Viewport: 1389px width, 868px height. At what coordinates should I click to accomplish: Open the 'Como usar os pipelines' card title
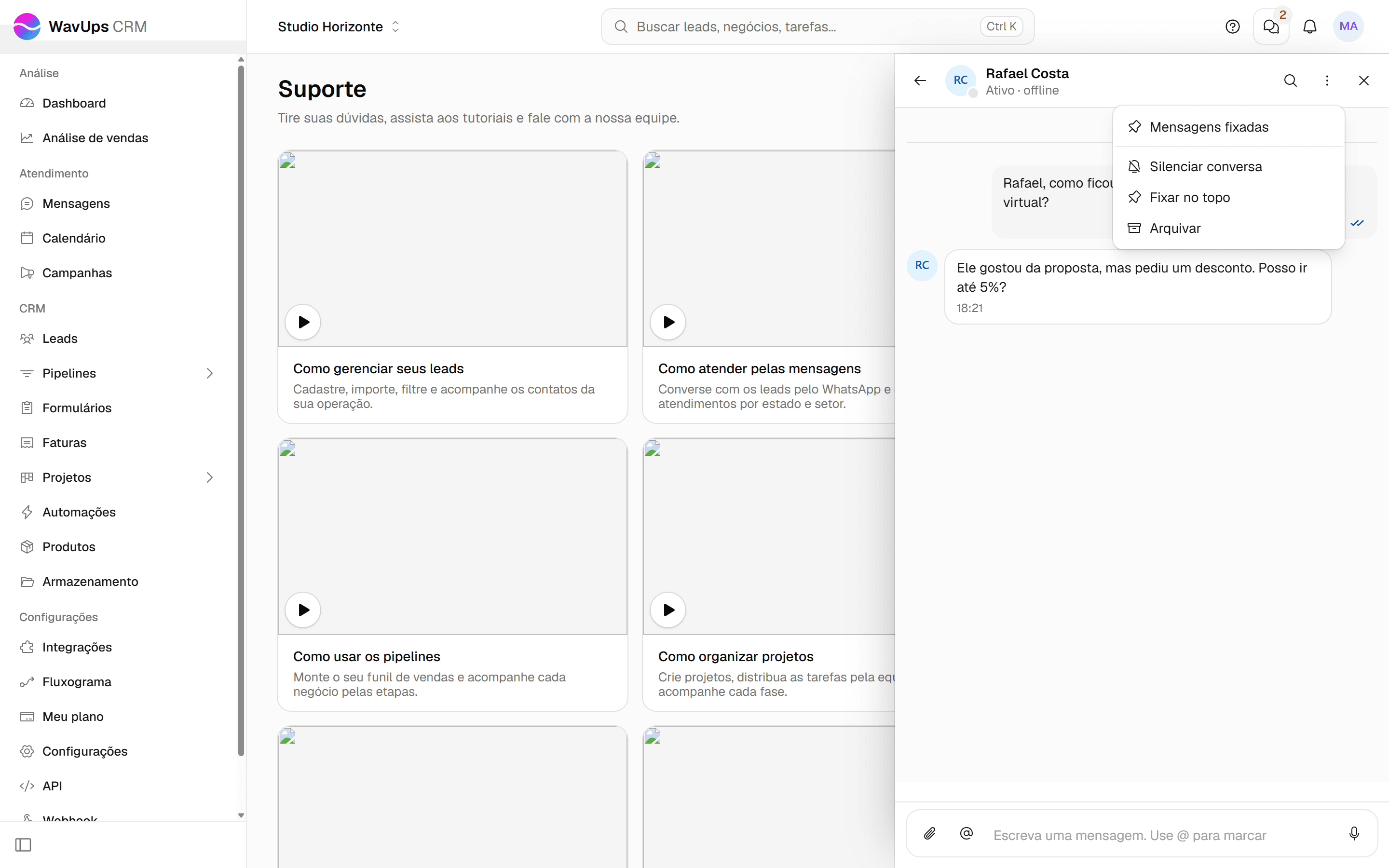[367, 656]
